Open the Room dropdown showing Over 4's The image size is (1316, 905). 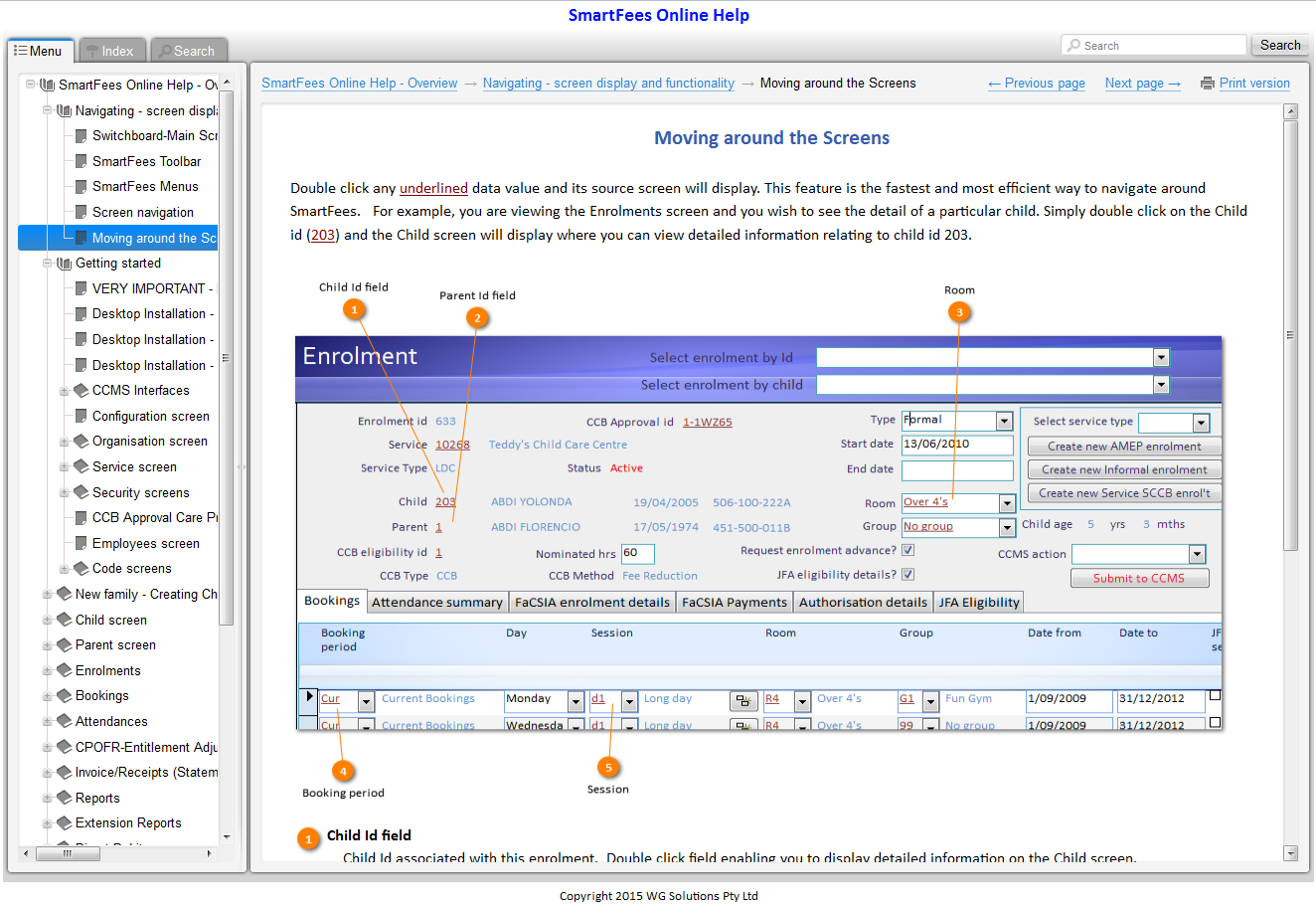[x=1007, y=503]
